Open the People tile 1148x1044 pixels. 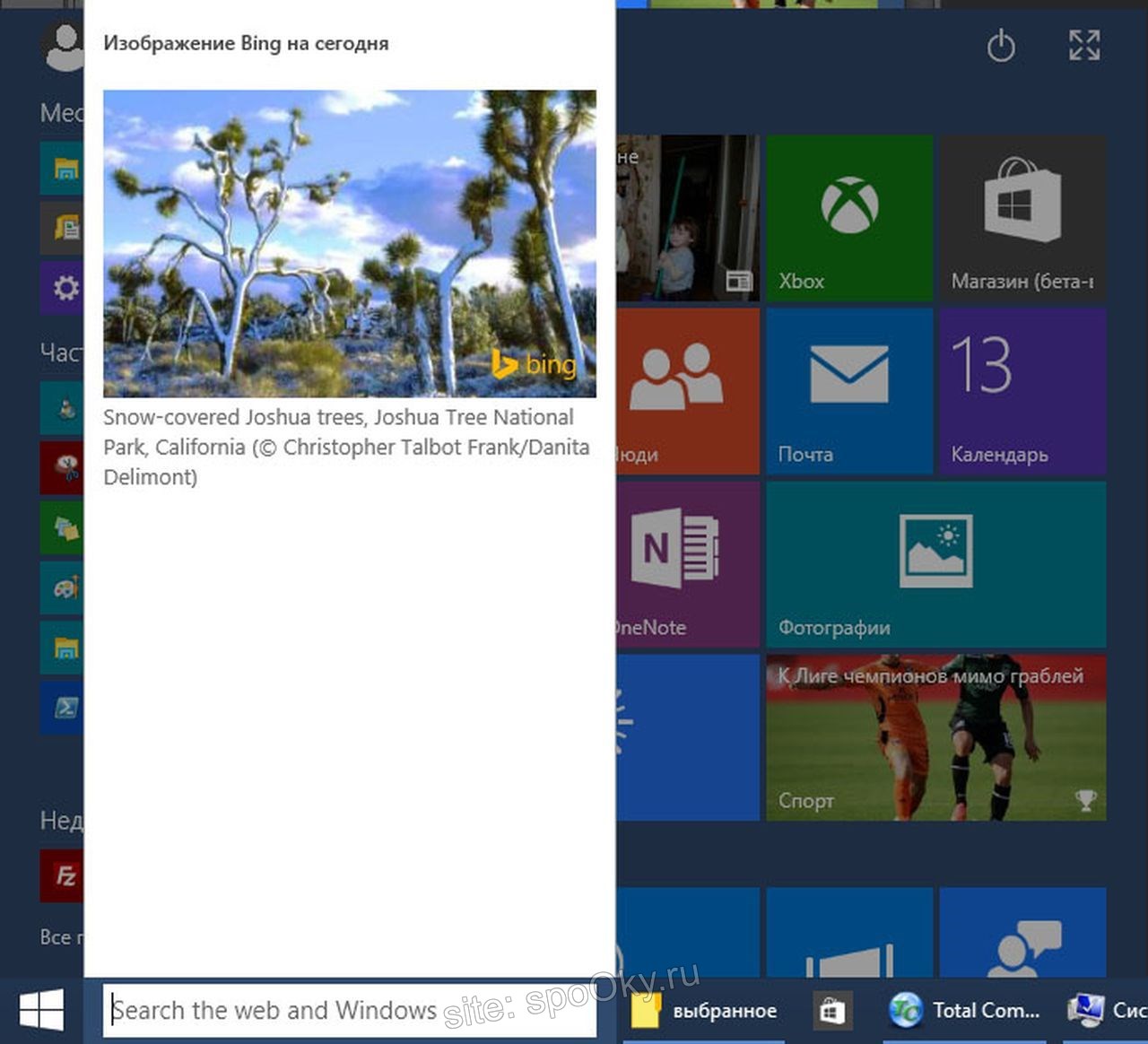pyautogui.click(x=688, y=391)
